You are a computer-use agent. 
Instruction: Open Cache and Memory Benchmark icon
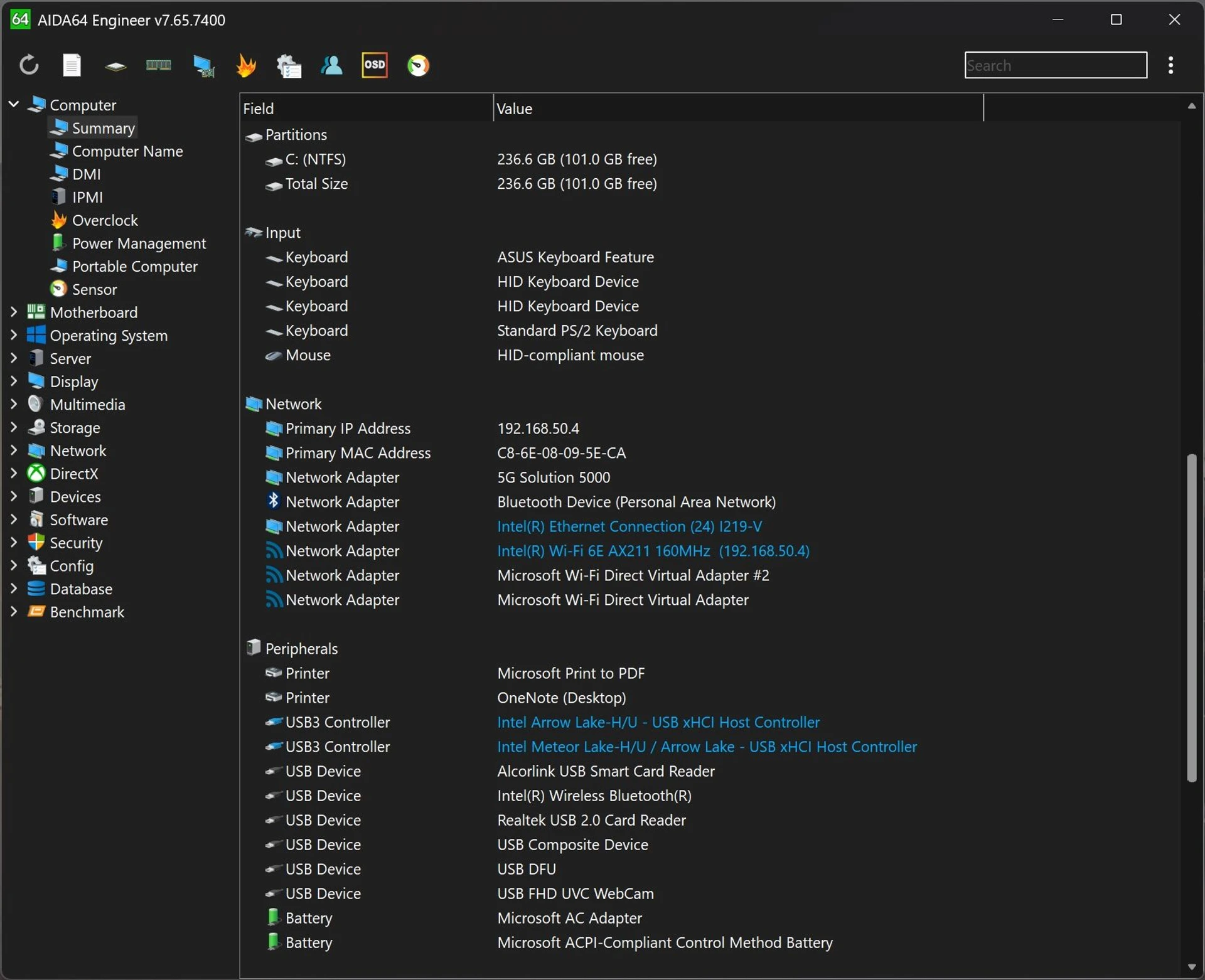coord(158,65)
